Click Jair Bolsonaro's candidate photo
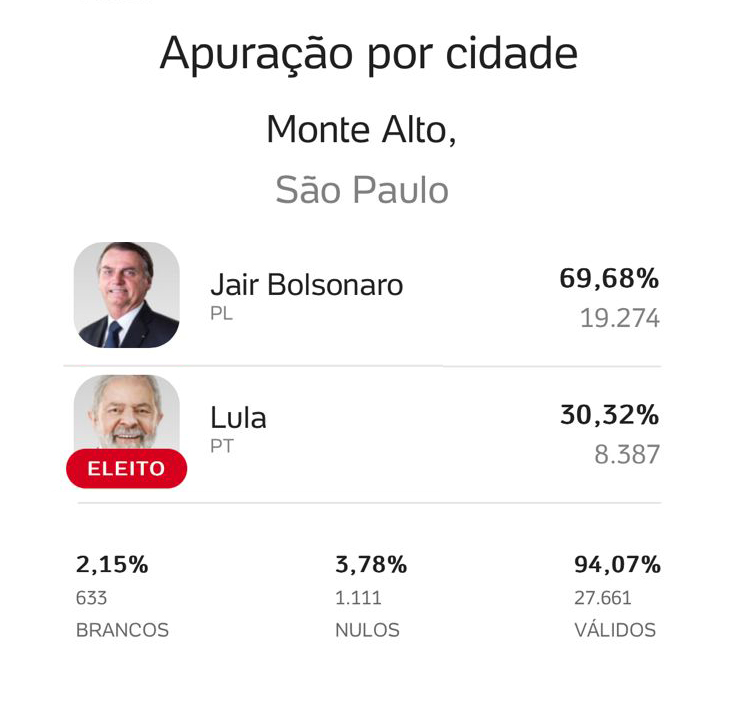739x712 pixels. coord(127,295)
